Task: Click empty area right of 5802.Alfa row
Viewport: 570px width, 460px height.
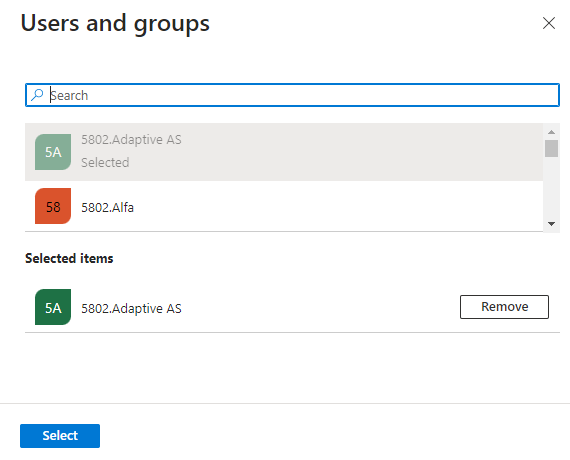Action: pyautogui.click(x=338, y=206)
